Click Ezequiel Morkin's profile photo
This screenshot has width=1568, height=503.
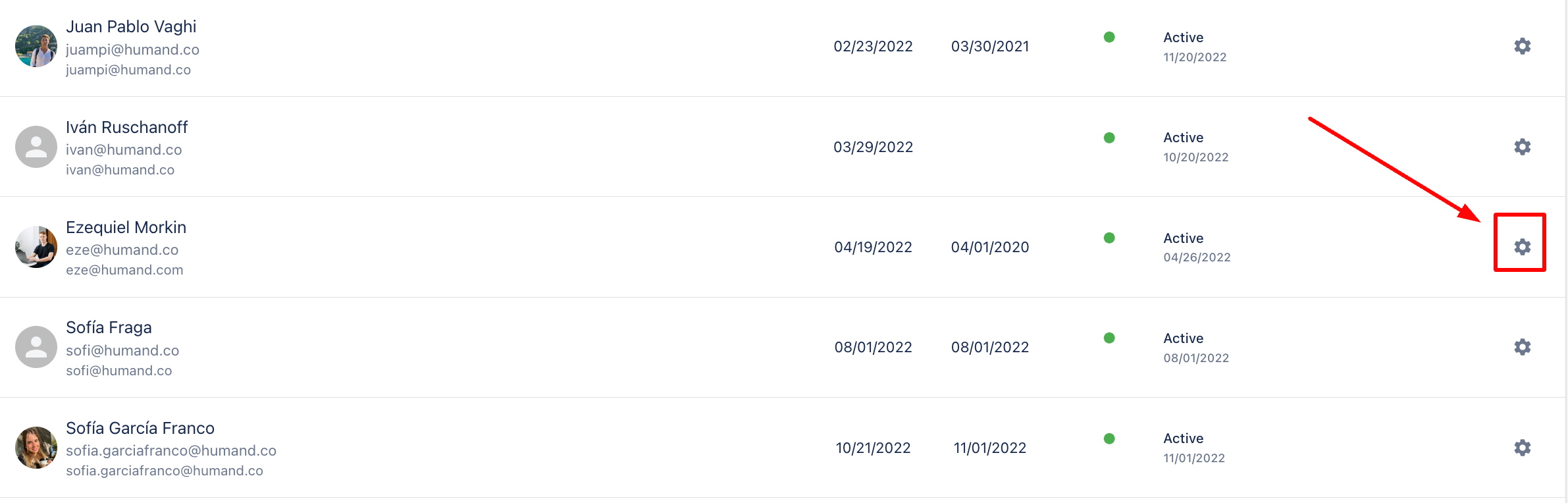point(36,247)
